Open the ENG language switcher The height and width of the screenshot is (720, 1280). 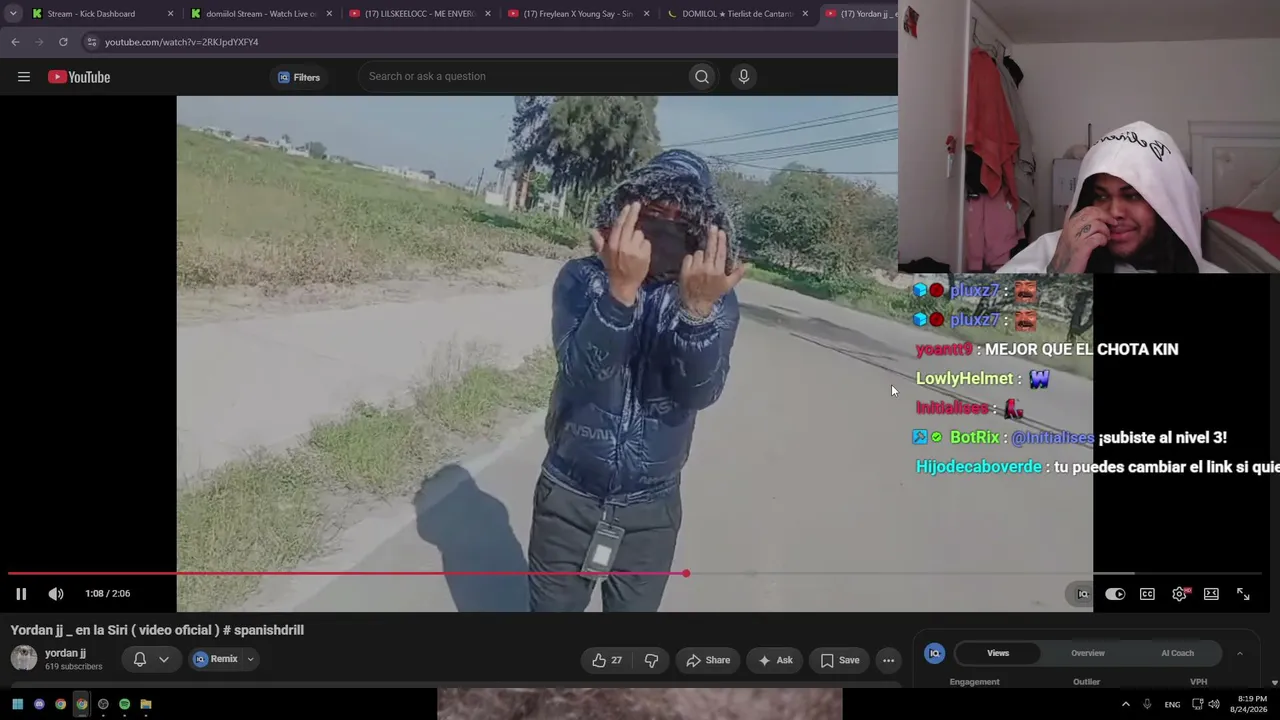point(1172,705)
